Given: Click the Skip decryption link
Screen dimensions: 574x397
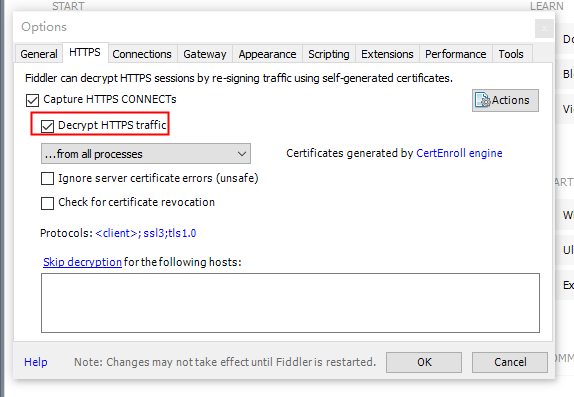Looking at the screenshot, I should pos(82,262).
